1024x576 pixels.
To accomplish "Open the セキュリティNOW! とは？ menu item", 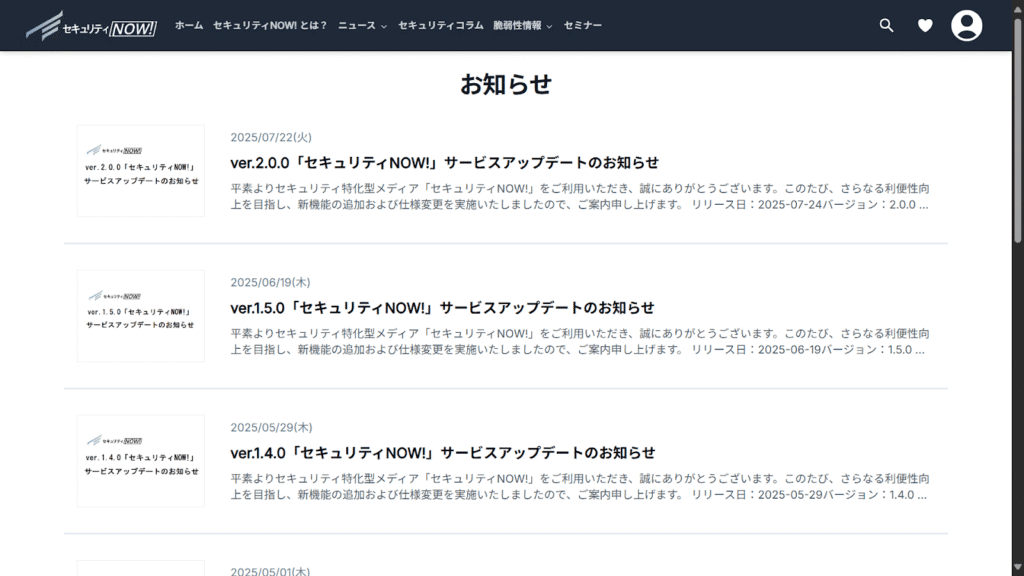I will [270, 25].
